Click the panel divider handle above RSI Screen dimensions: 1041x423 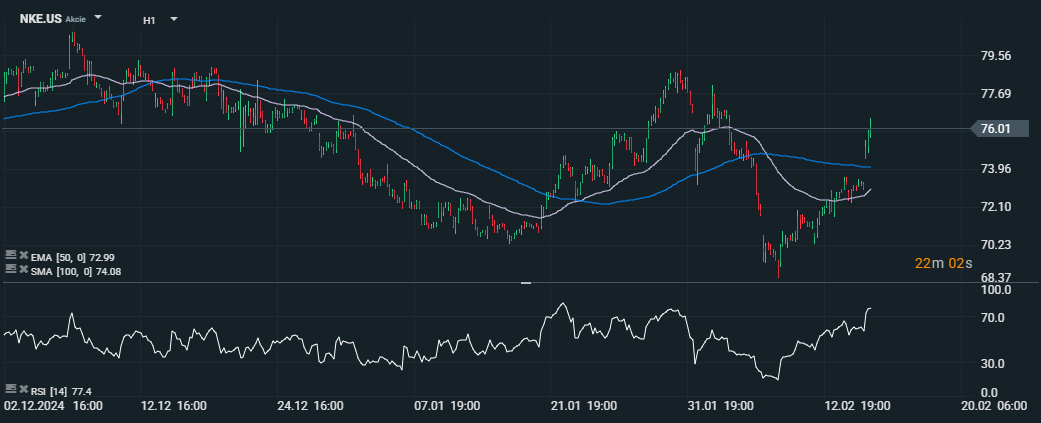point(526,283)
